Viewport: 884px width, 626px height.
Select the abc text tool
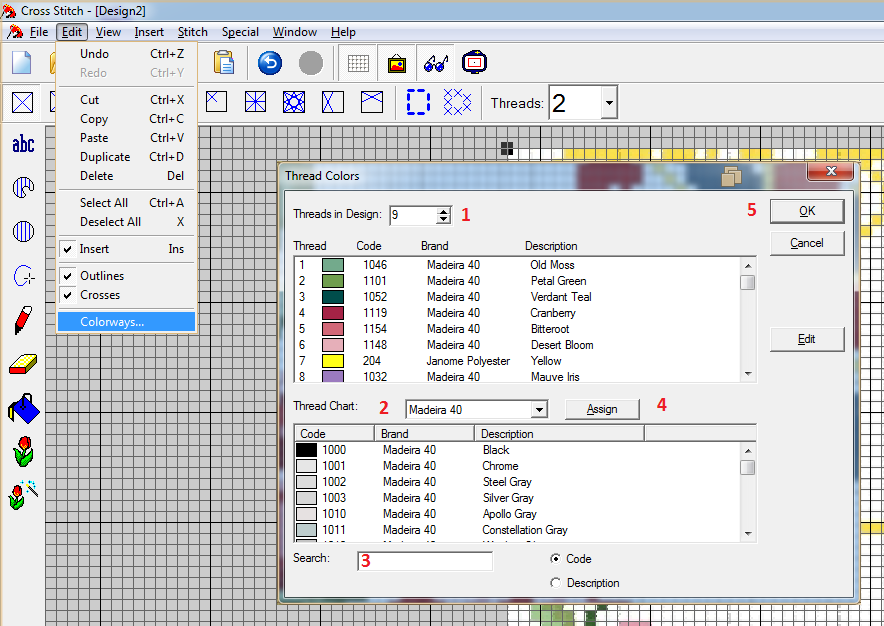pos(23,145)
